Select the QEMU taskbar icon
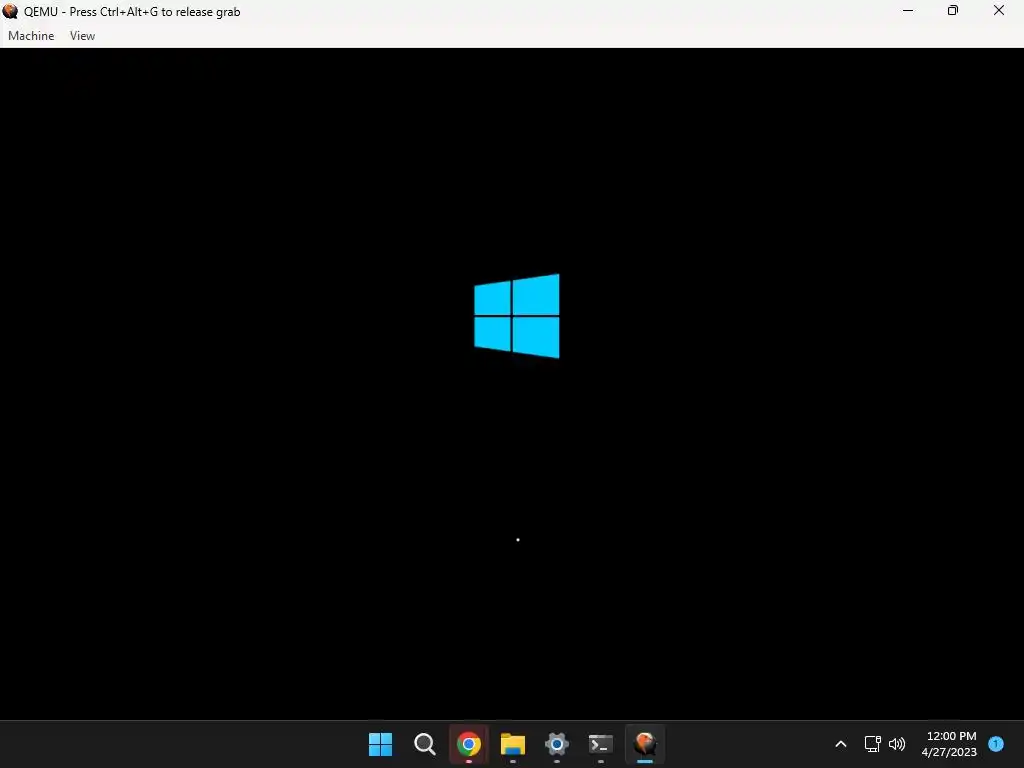This screenshot has height=768, width=1024. point(645,744)
